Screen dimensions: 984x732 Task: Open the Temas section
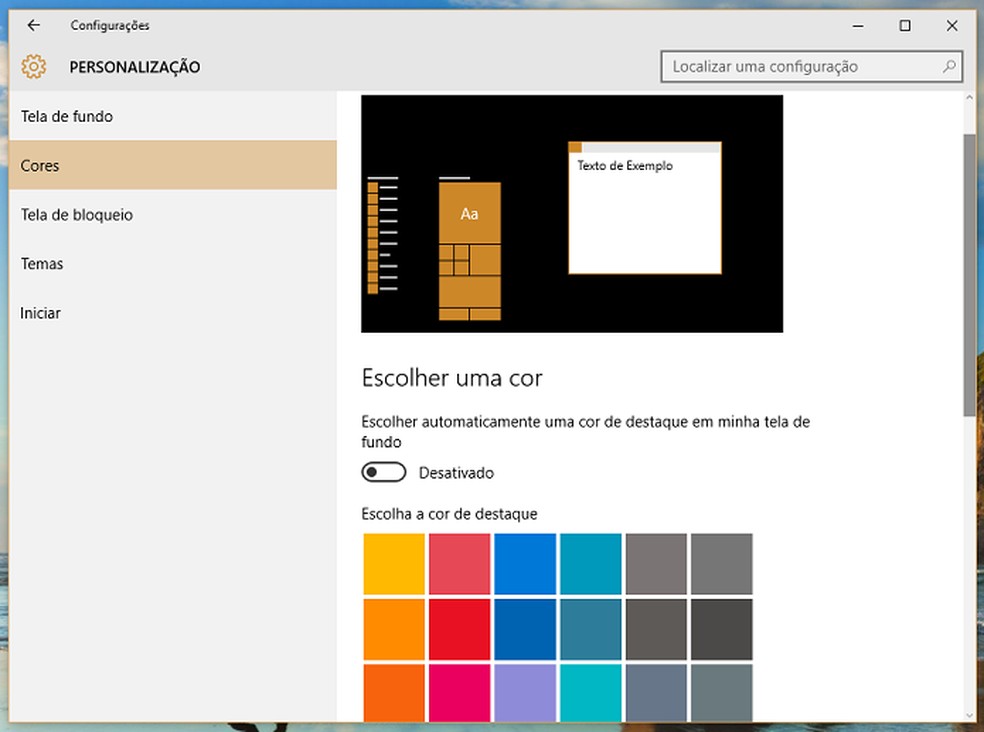point(42,264)
